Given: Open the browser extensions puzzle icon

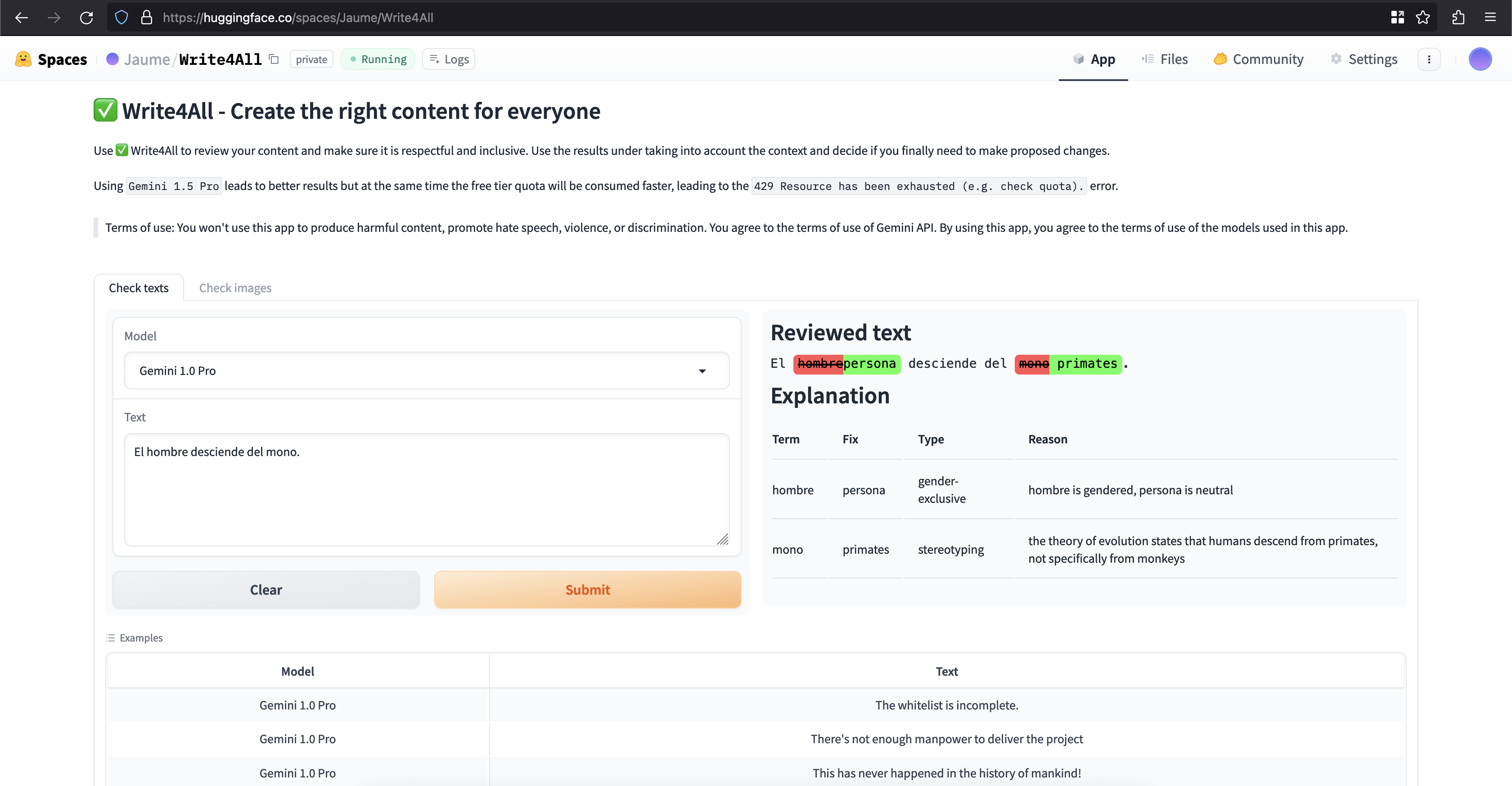Looking at the screenshot, I should (1458, 18).
